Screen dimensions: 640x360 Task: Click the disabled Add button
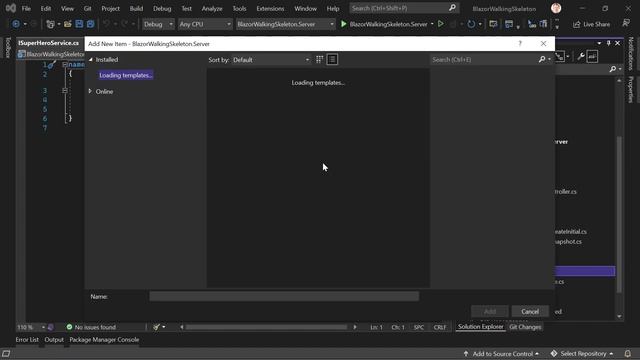pyautogui.click(x=490, y=311)
